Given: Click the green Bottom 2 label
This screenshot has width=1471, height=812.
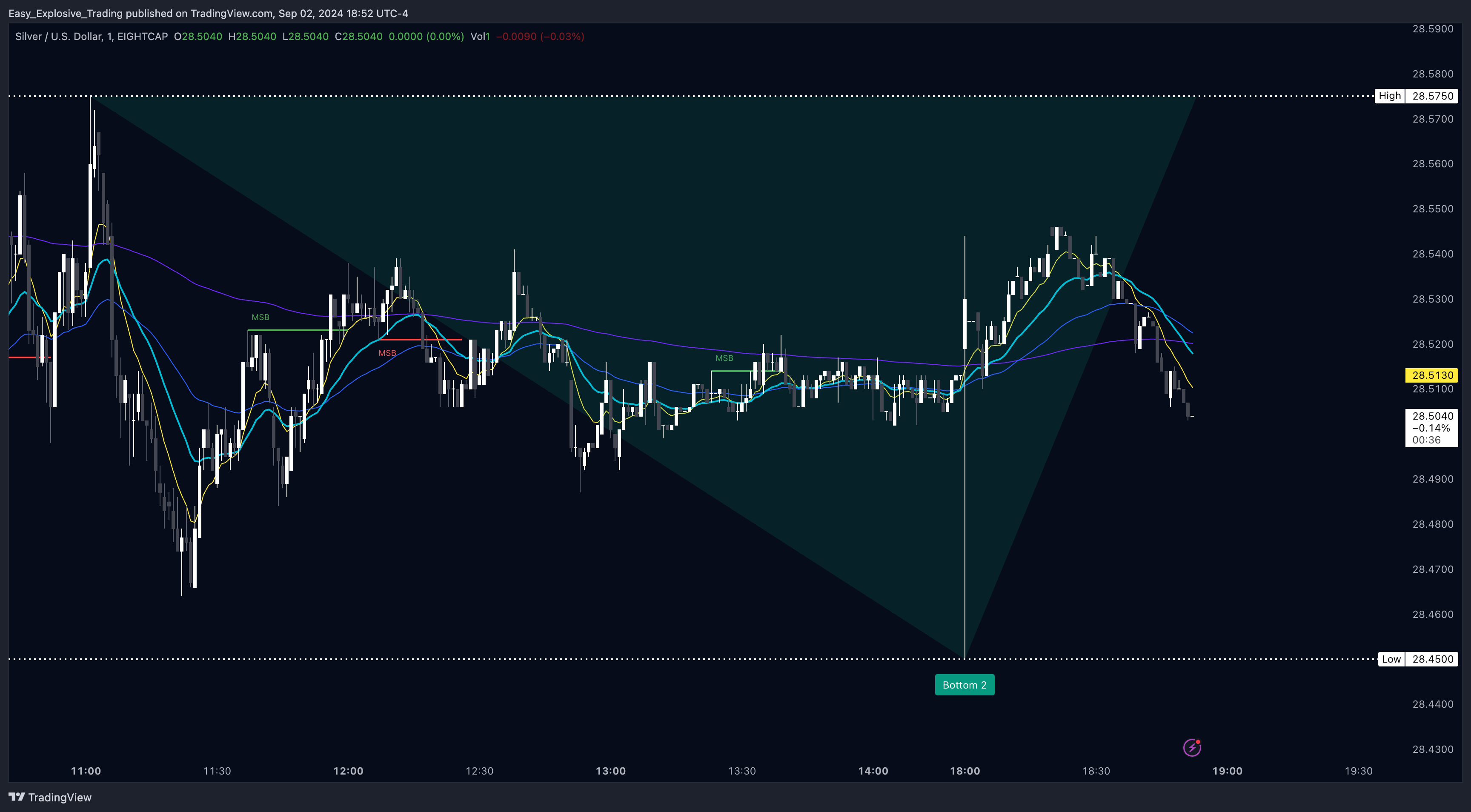Looking at the screenshot, I should coord(964,685).
